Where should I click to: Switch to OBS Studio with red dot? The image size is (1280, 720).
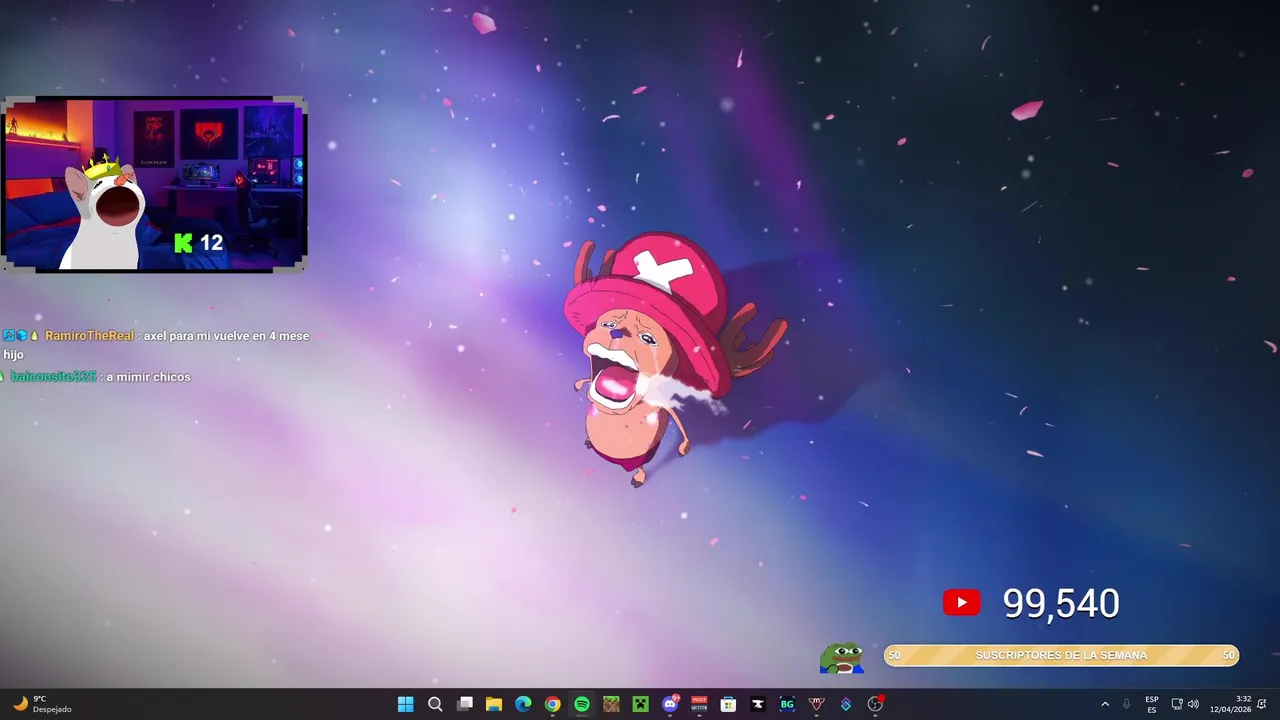[876, 704]
